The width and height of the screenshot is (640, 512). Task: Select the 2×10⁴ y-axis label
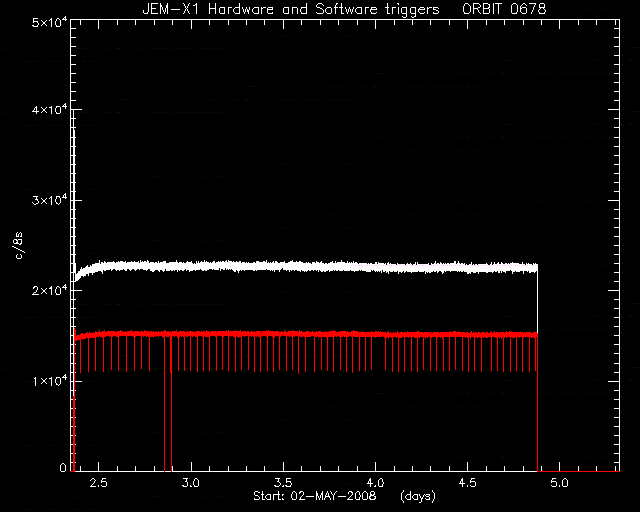coord(49,291)
